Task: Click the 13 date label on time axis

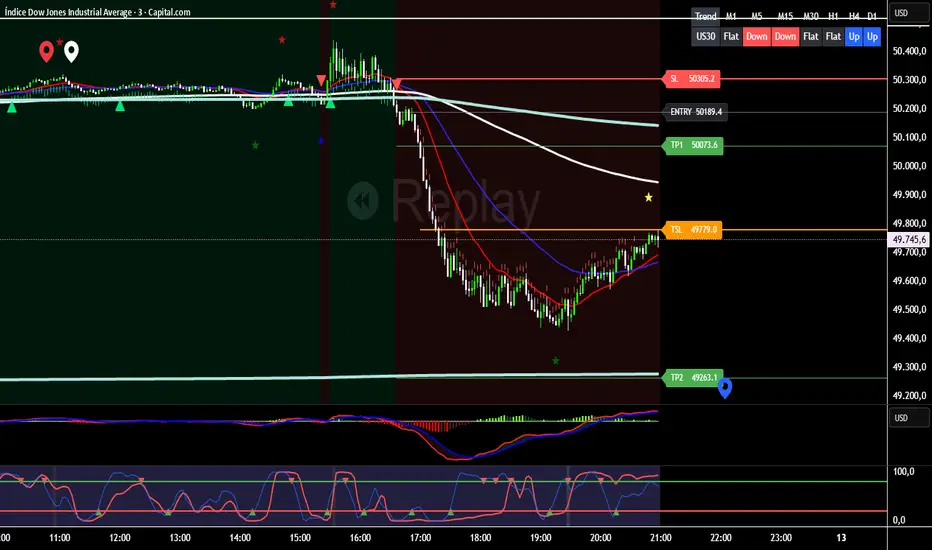Action: (841, 538)
